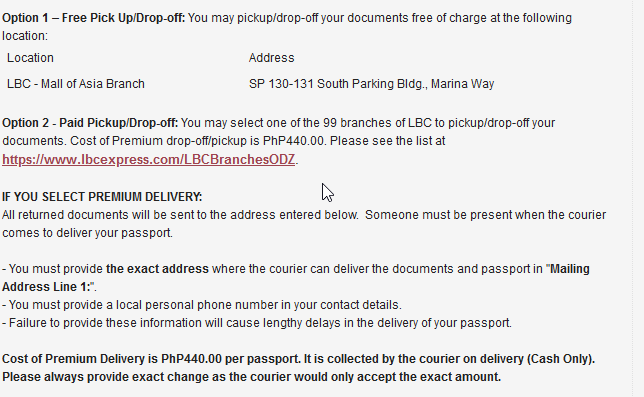Viewport: 644px width, 397px height.
Task: Click 'Cost of Premium Delivery is PhP440.00' text
Action: 112,359
